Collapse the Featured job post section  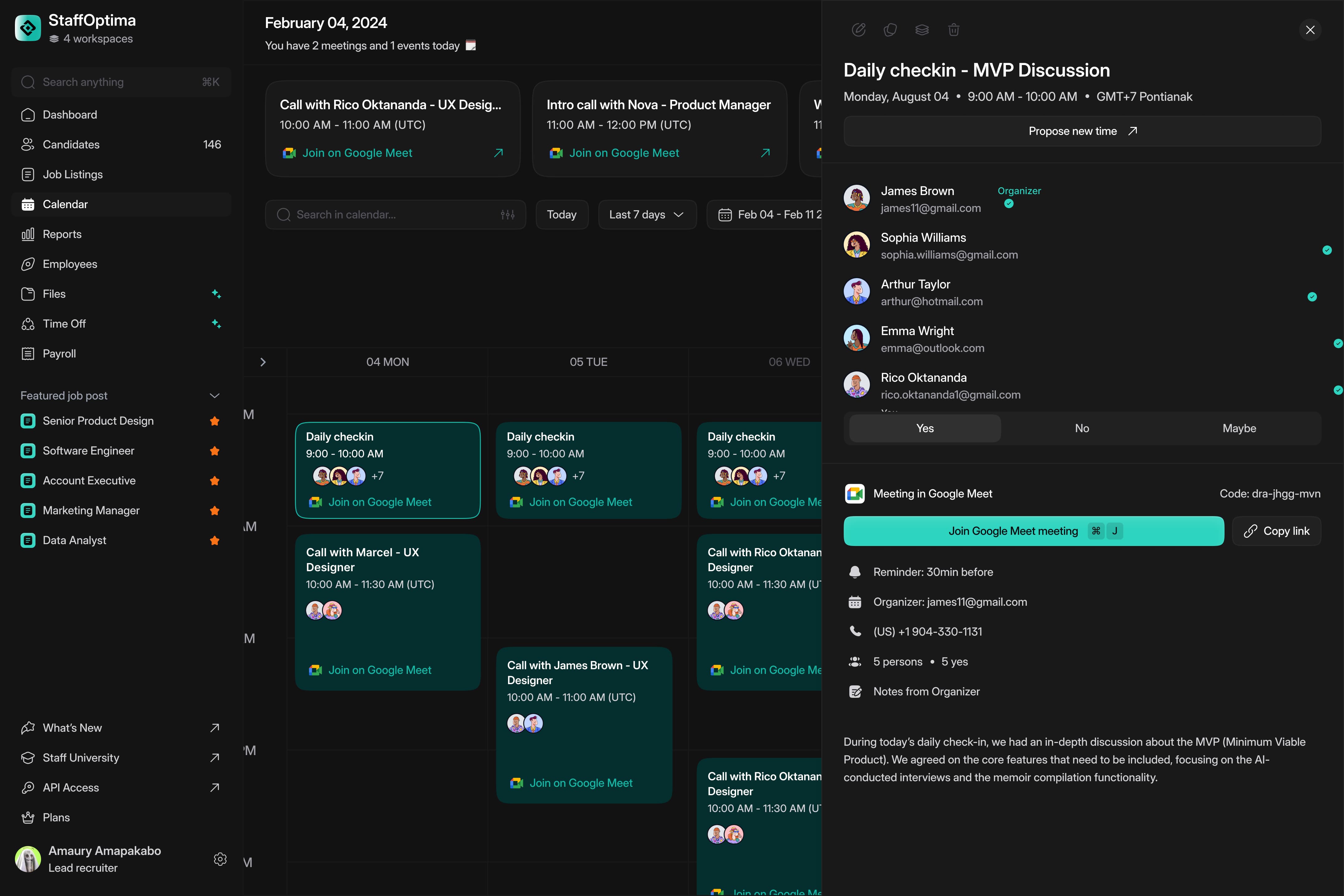(215, 395)
